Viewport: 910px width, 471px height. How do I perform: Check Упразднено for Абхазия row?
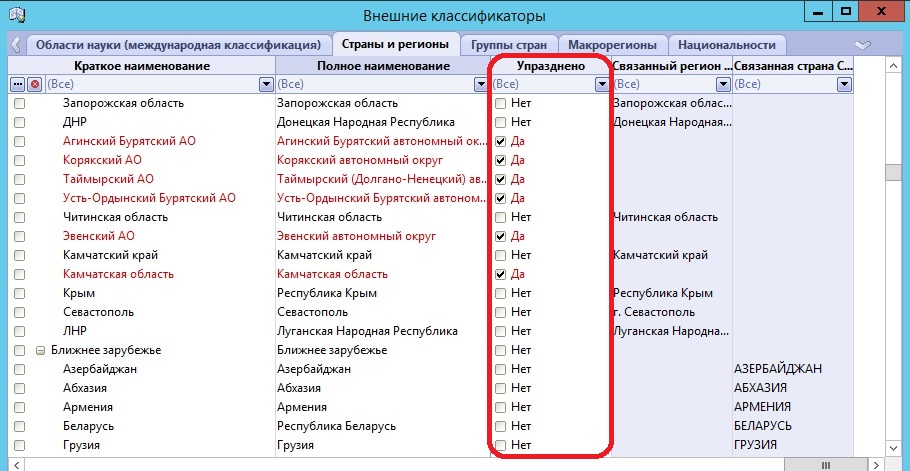(500, 389)
